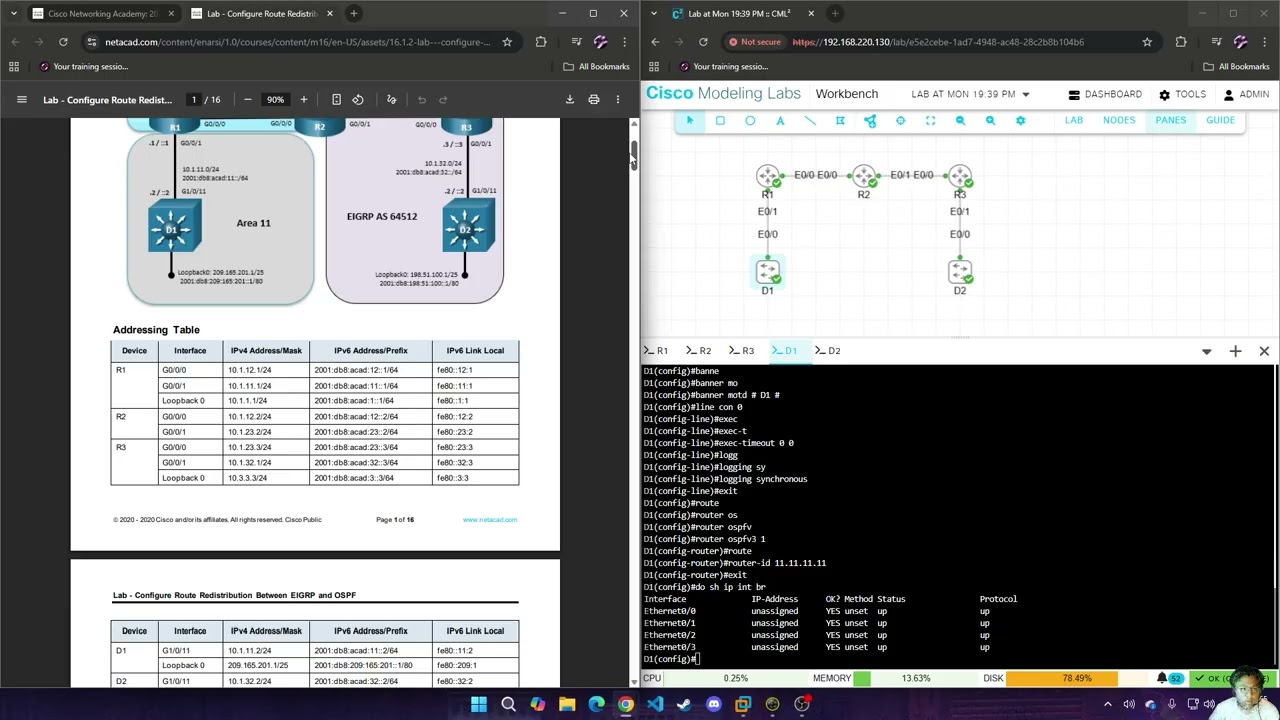Open the LAB AT MON 19:39 PM dropdown
This screenshot has height=720, width=1280.
(x=970, y=94)
